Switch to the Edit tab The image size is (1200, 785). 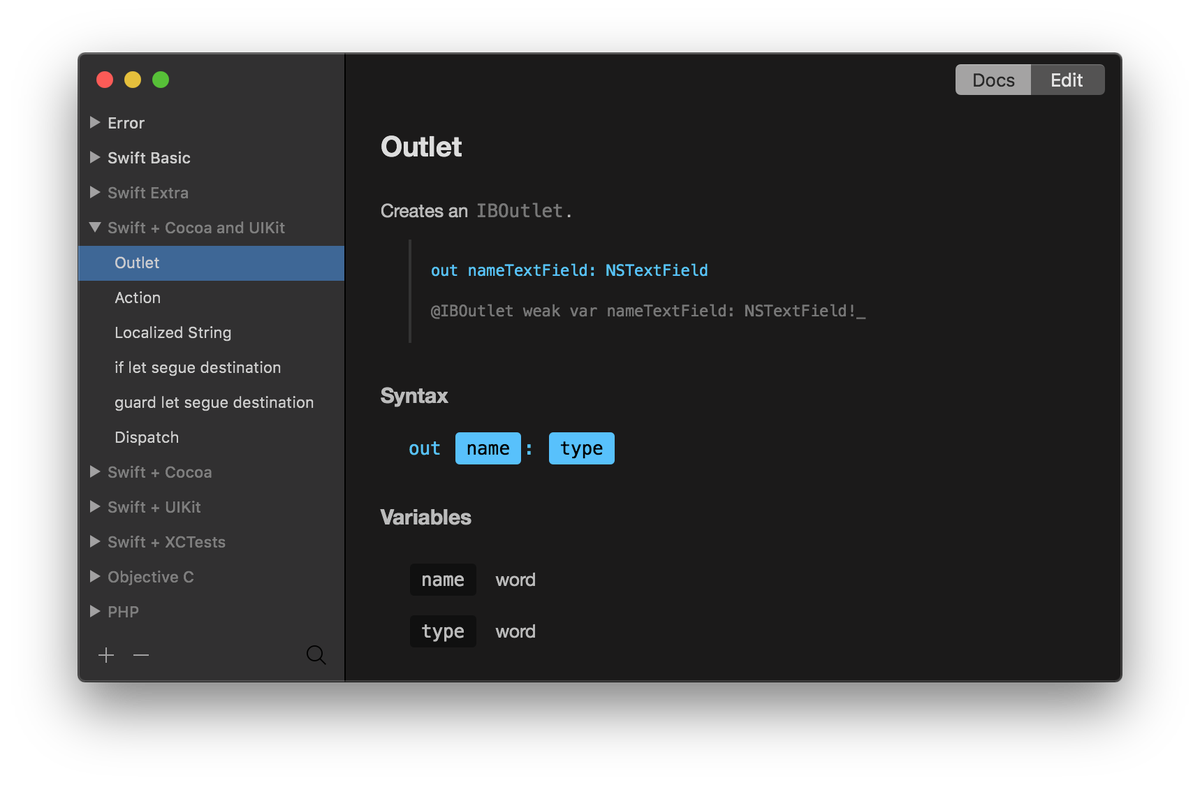[1067, 80]
